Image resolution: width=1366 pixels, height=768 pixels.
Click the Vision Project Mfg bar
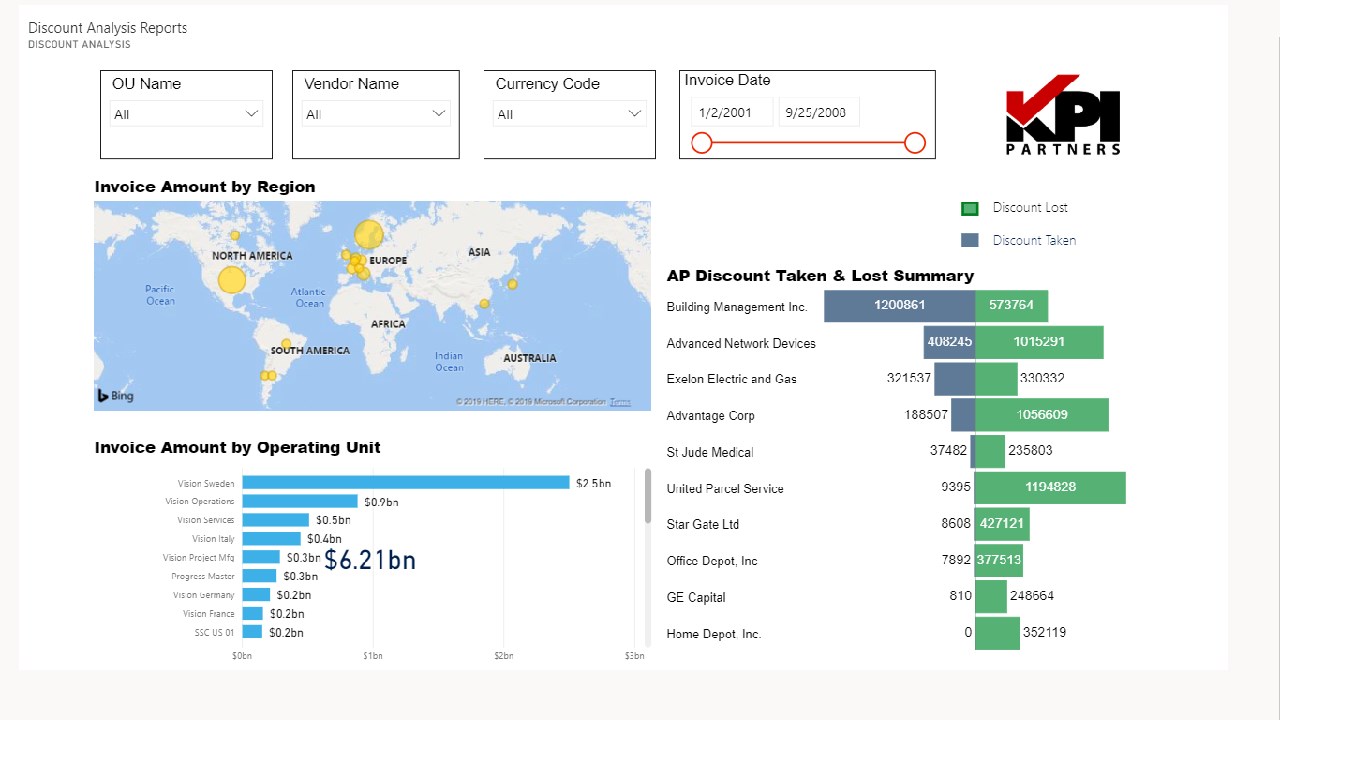coord(261,557)
